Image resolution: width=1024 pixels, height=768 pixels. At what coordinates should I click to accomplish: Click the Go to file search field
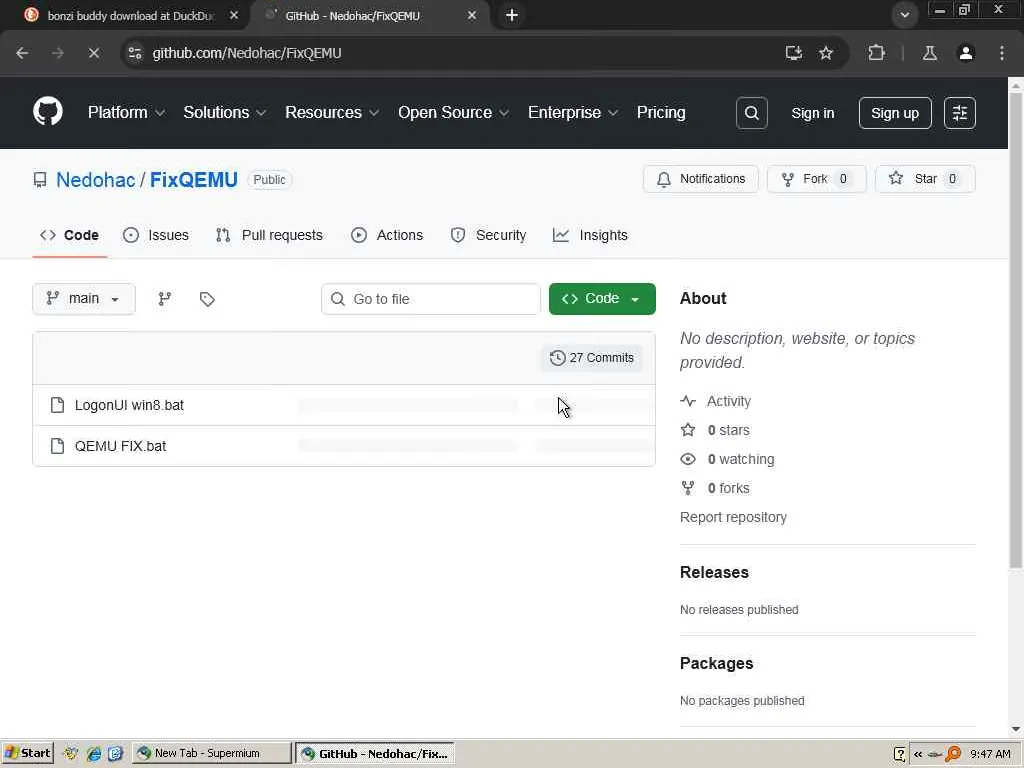click(431, 298)
